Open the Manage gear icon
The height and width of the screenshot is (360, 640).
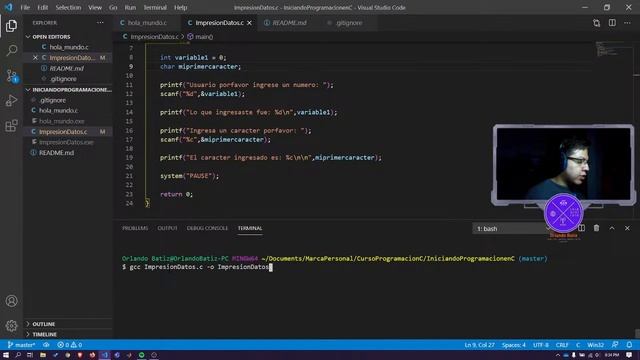(x=11, y=325)
